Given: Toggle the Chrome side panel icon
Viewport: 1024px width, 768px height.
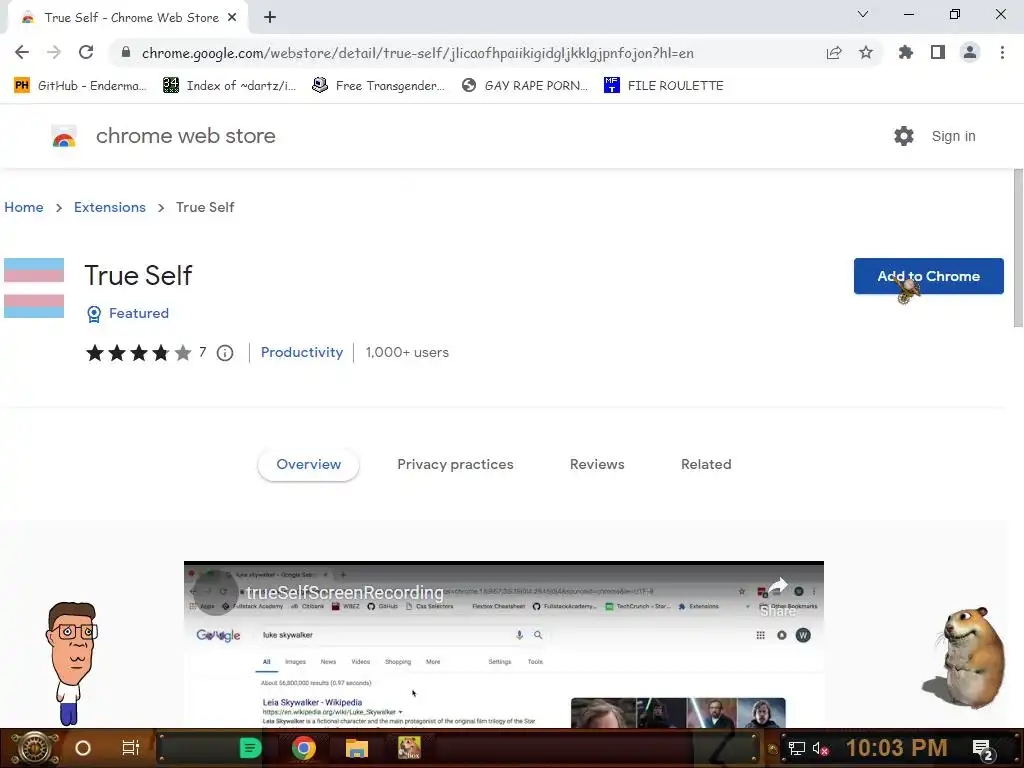Looking at the screenshot, I should click(938, 52).
